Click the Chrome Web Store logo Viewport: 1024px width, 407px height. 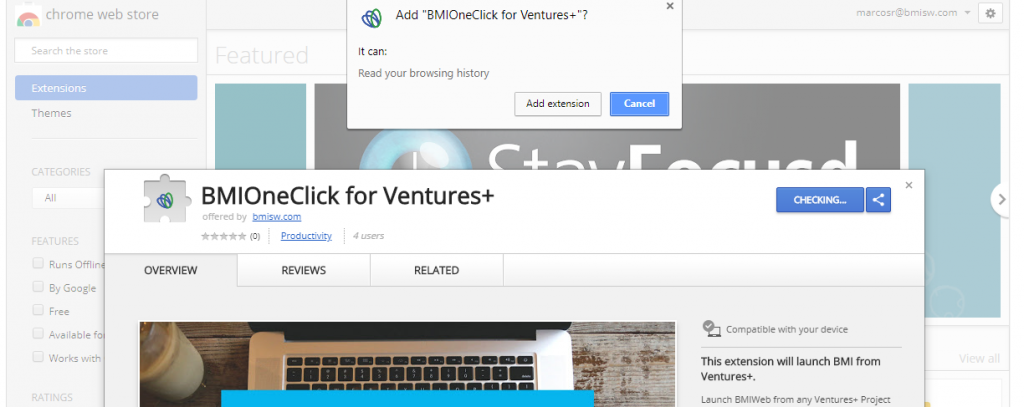(x=28, y=16)
